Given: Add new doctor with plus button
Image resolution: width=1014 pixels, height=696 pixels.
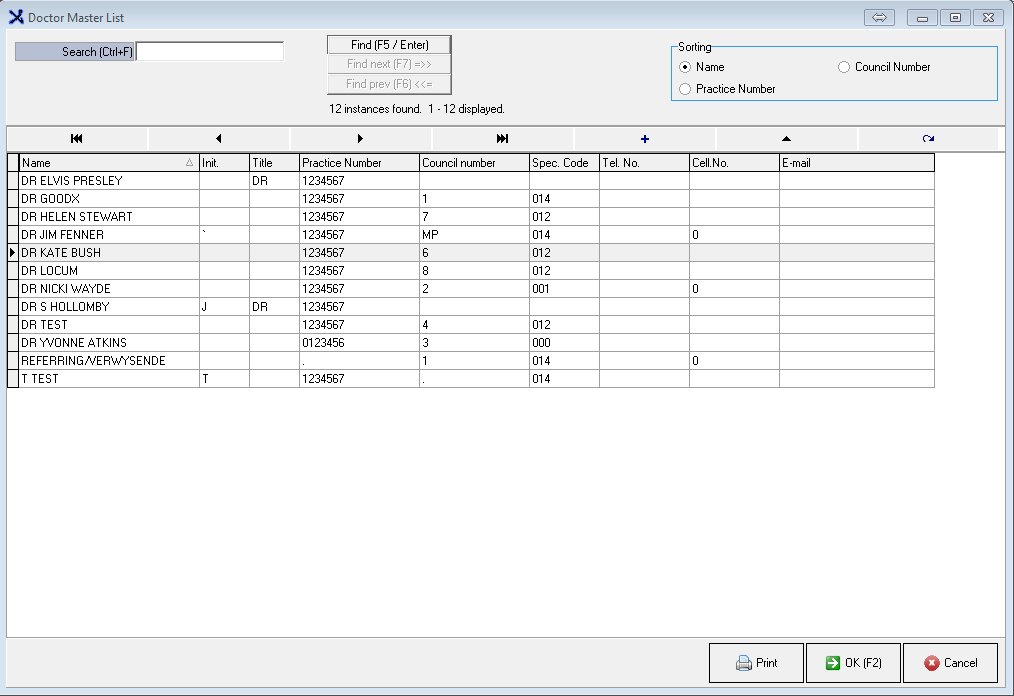Looking at the screenshot, I should pos(644,139).
